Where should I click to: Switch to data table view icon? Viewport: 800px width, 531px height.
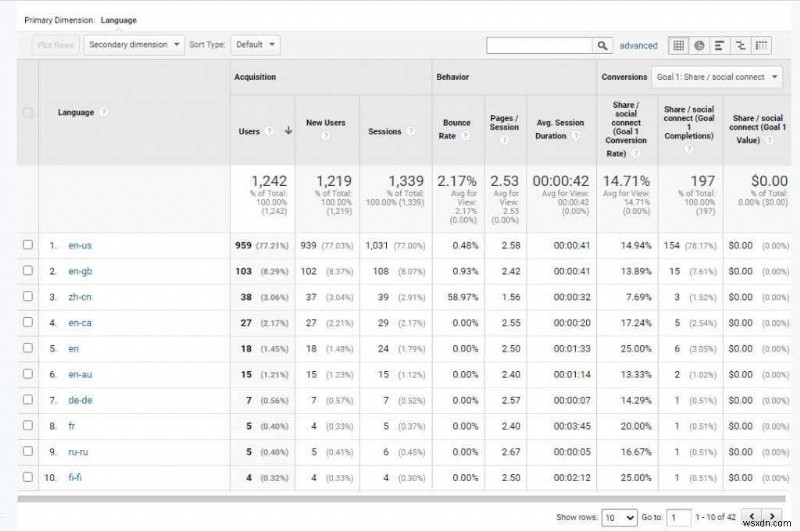click(678, 45)
